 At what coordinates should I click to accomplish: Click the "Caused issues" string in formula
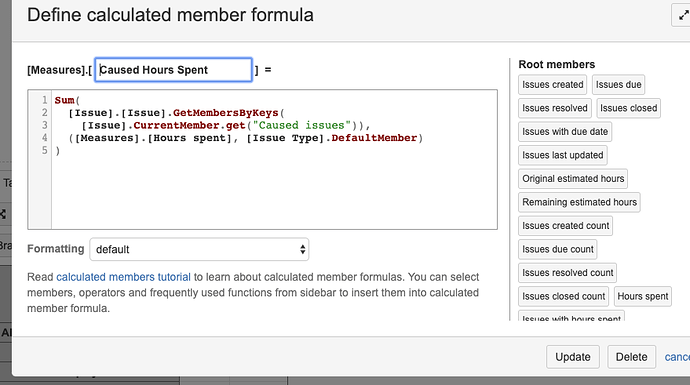(x=301, y=125)
